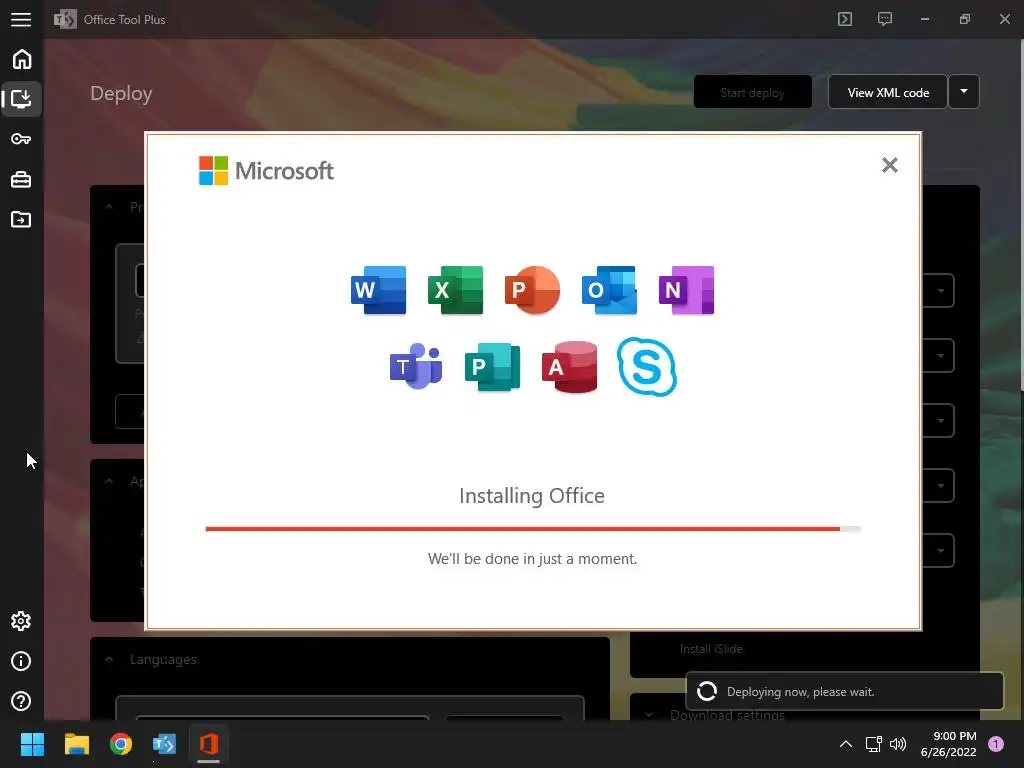The height and width of the screenshot is (768, 1024).
Task: Select the Deploy sidebar icon
Action: click(x=22, y=99)
